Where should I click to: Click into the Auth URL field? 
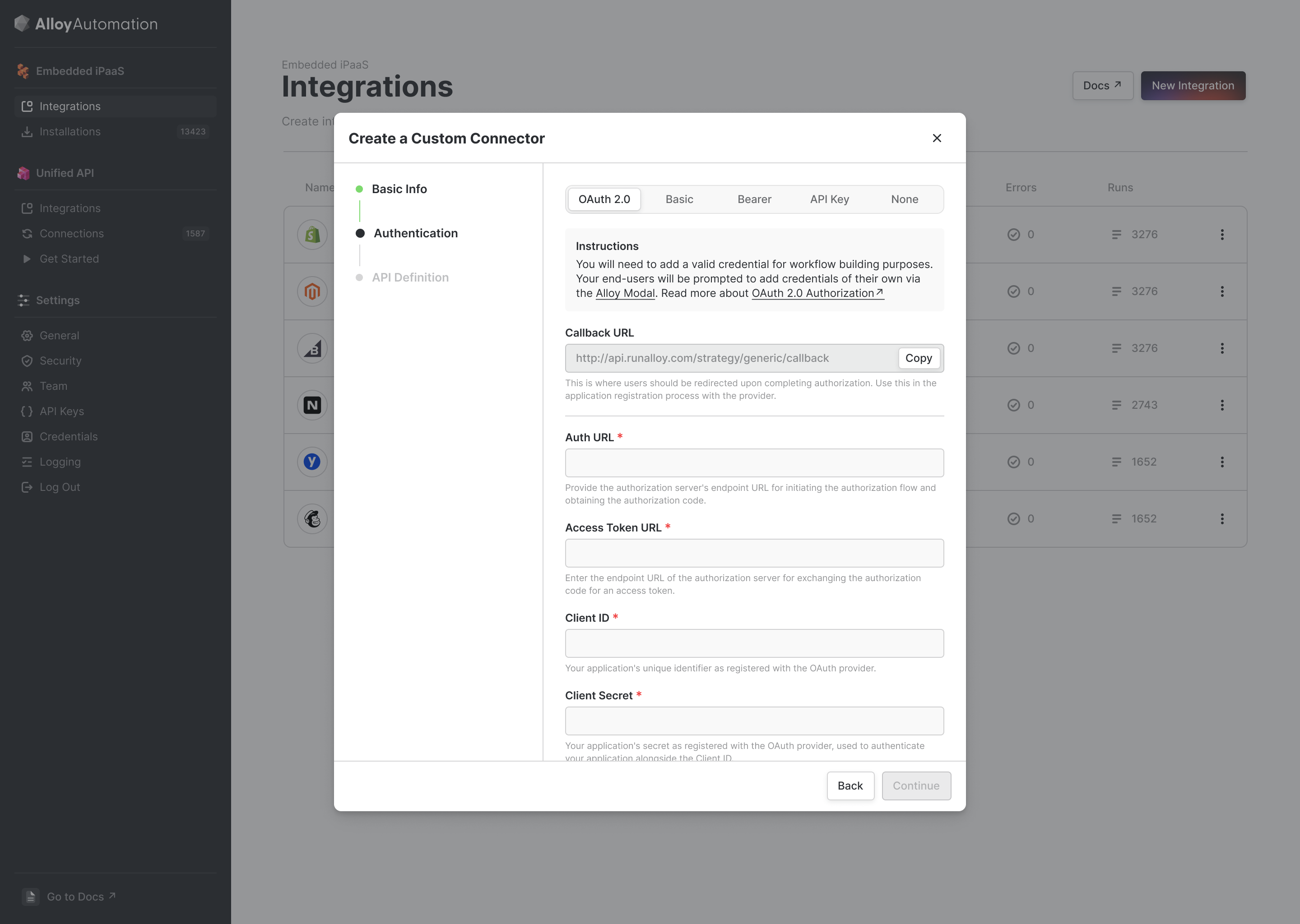tap(754, 462)
